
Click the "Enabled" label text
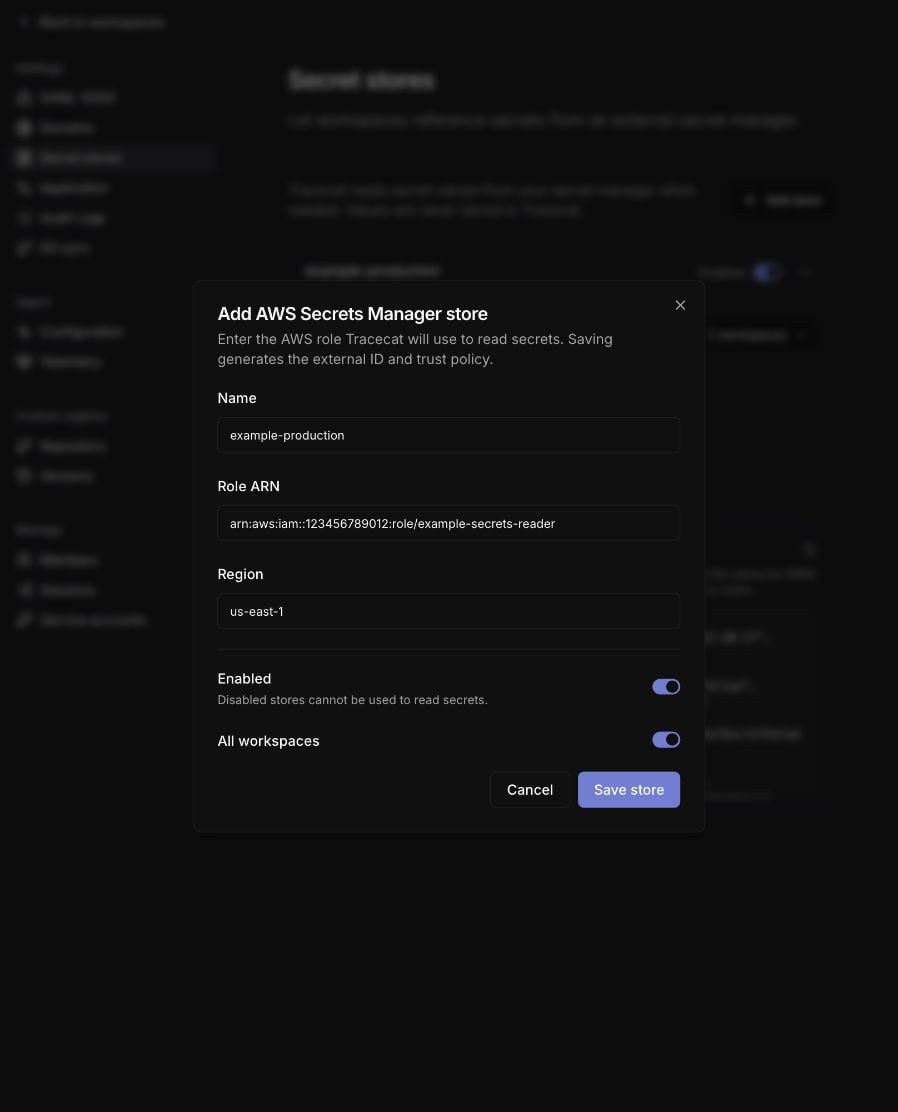[244, 679]
